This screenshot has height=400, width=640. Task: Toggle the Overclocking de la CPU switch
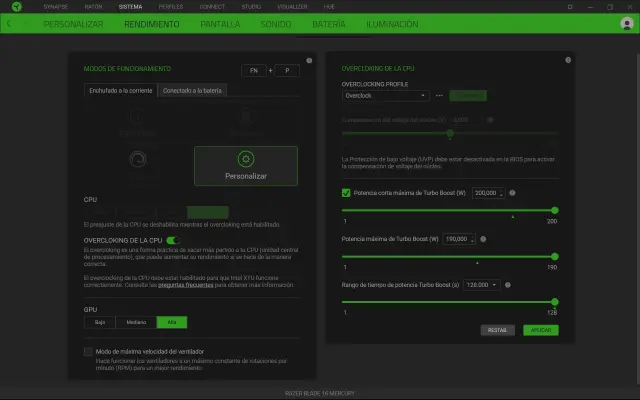[173, 240]
